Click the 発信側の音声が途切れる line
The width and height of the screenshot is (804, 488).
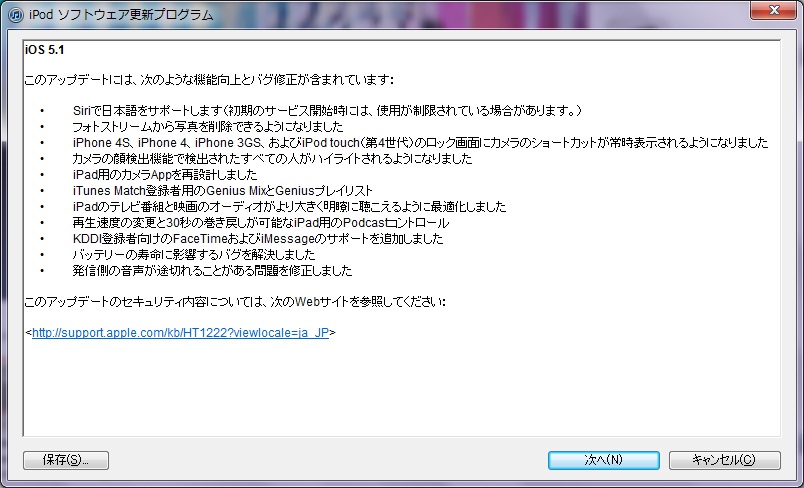coord(212,270)
